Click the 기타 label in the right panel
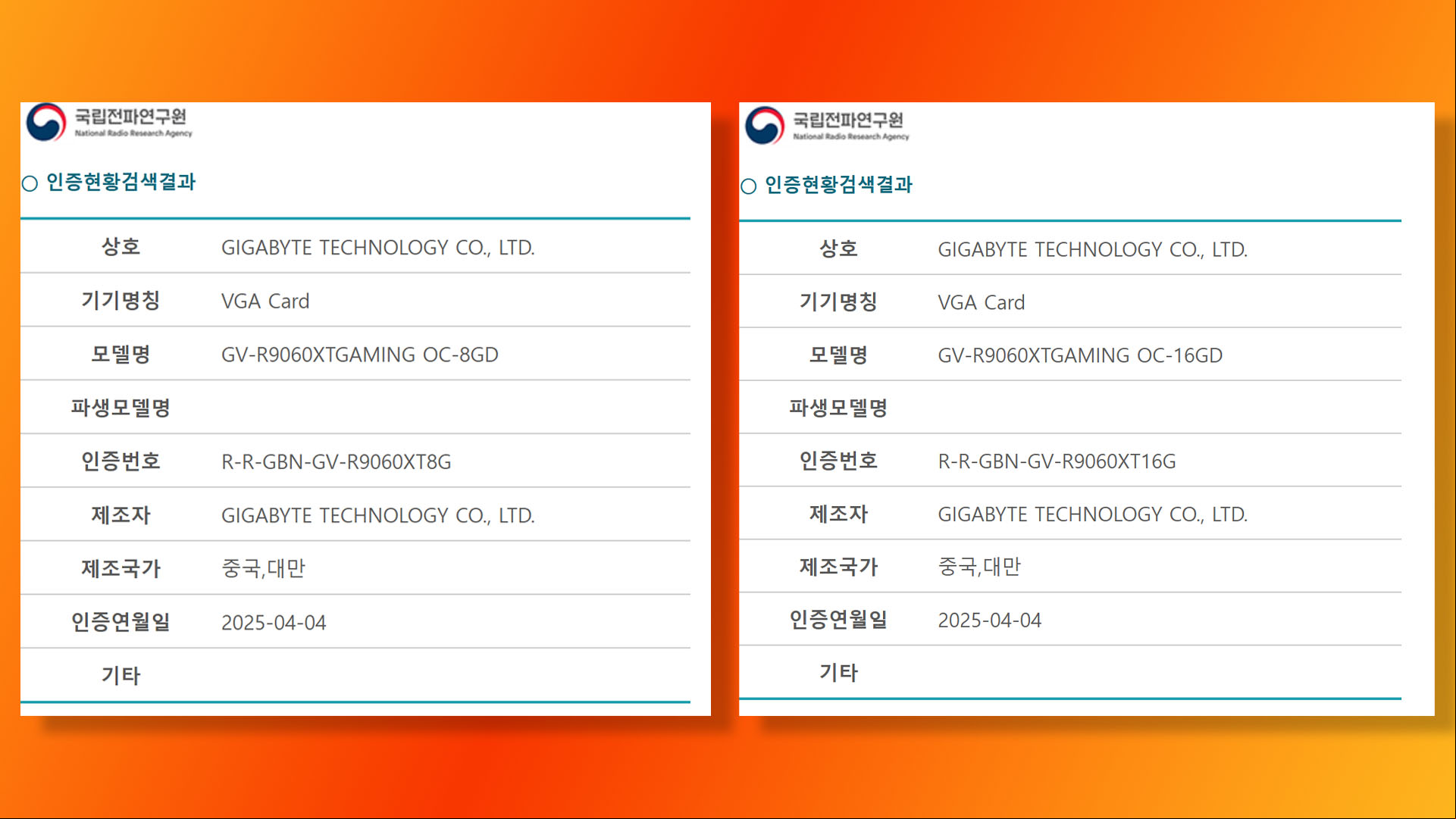1456x819 pixels. [x=838, y=673]
